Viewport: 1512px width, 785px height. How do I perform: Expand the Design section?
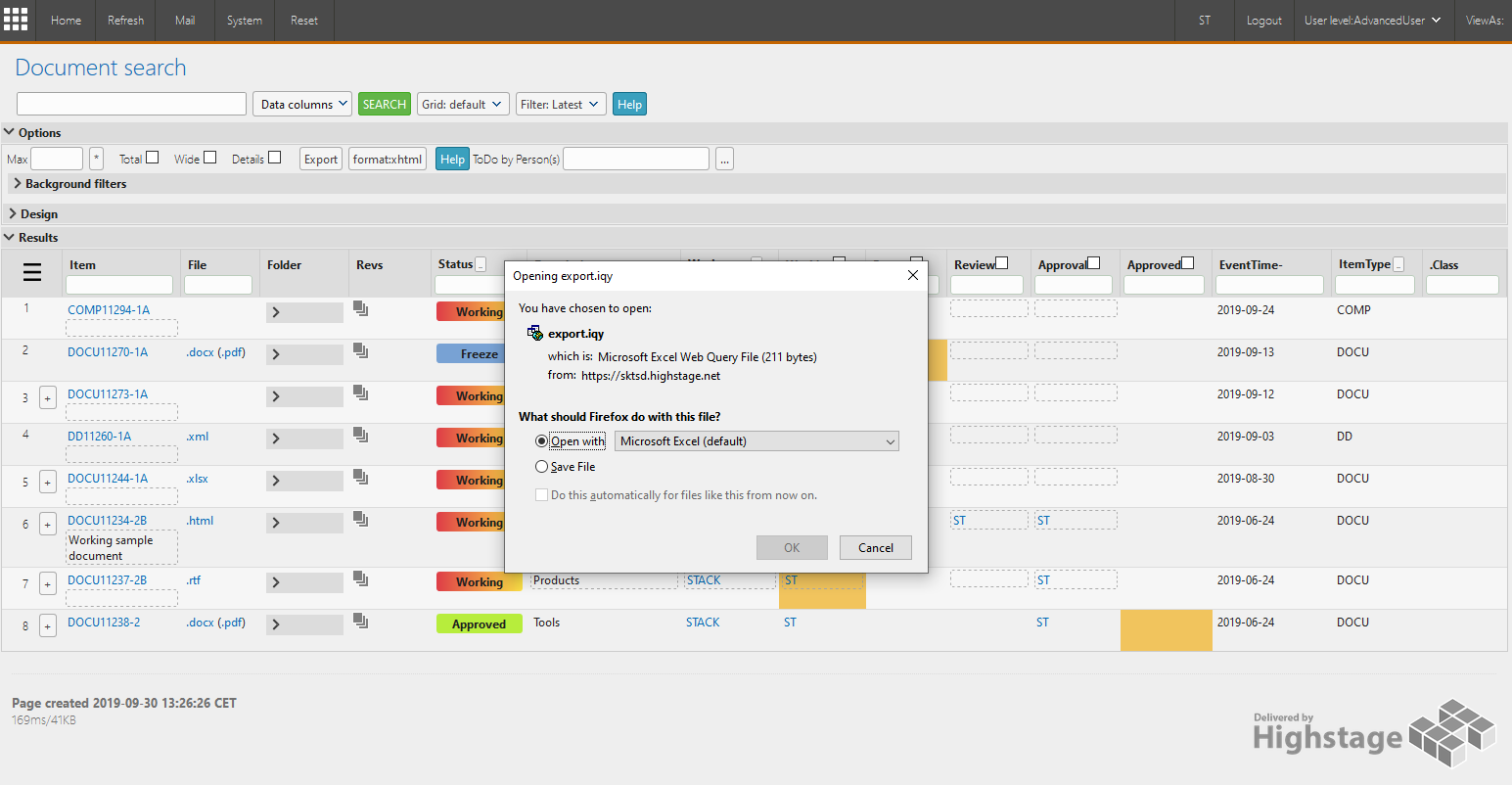click(x=32, y=213)
